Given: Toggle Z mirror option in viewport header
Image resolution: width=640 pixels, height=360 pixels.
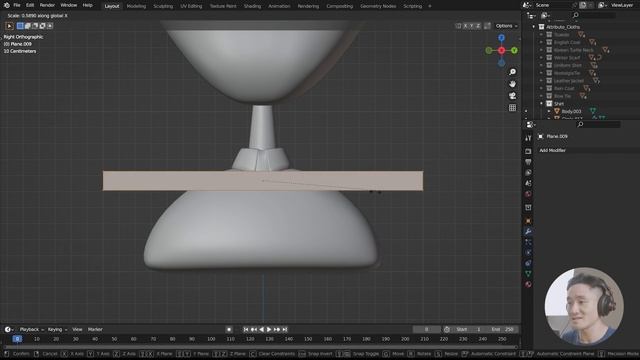Looking at the screenshot, I should (478, 26).
